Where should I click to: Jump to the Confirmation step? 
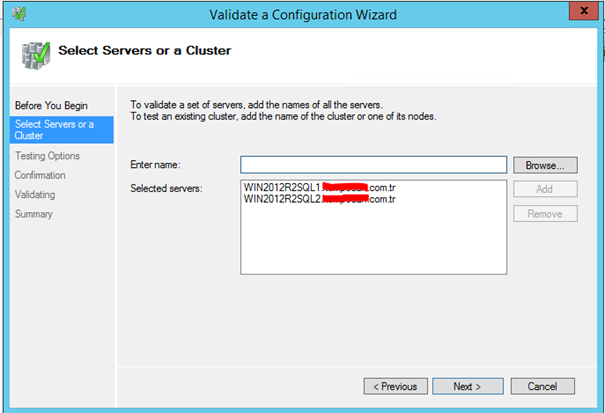(x=40, y=175)
